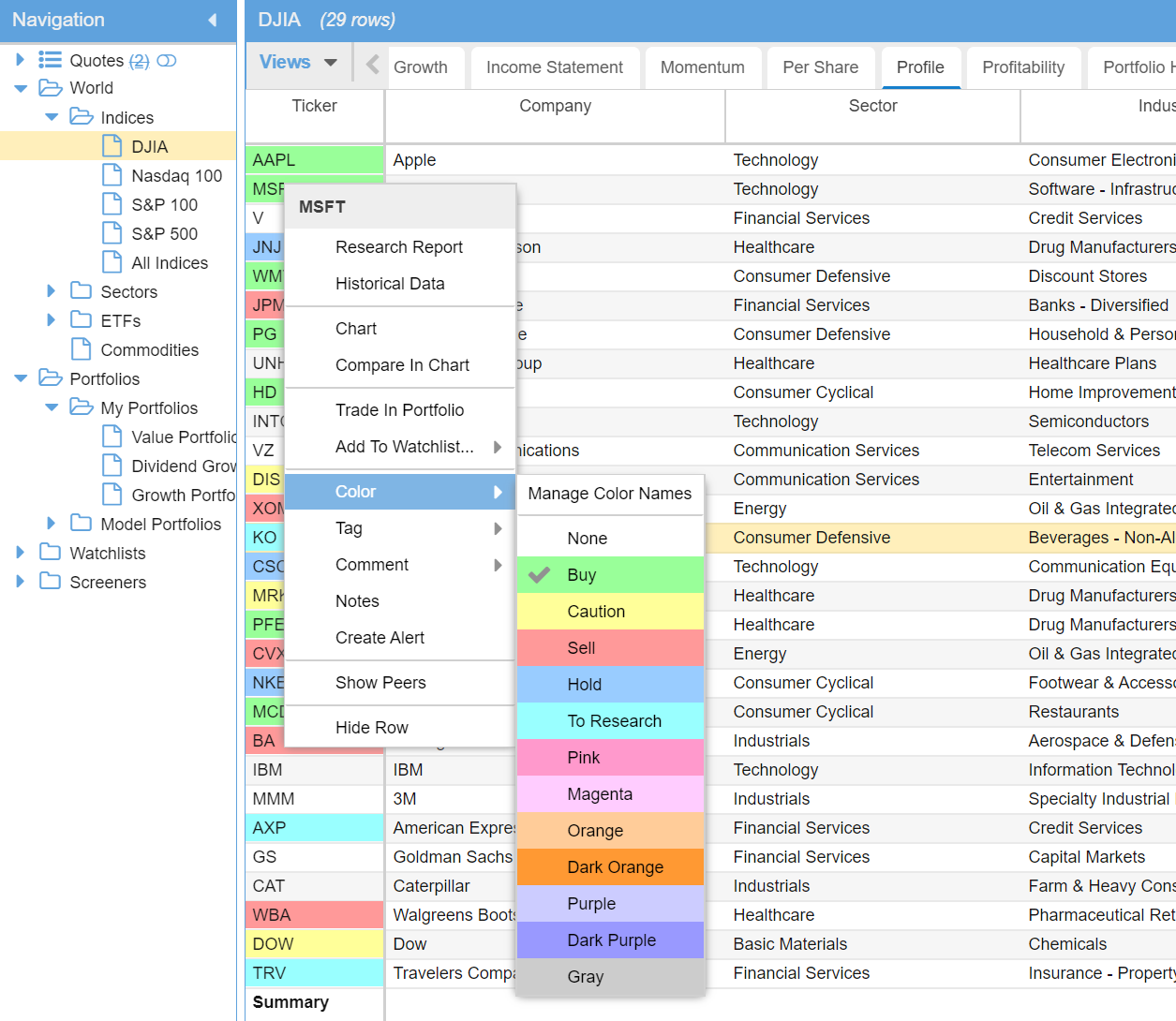Click the World folder icon
The width and height of the screenshot is (1176, 1021).
coord(50,88)
